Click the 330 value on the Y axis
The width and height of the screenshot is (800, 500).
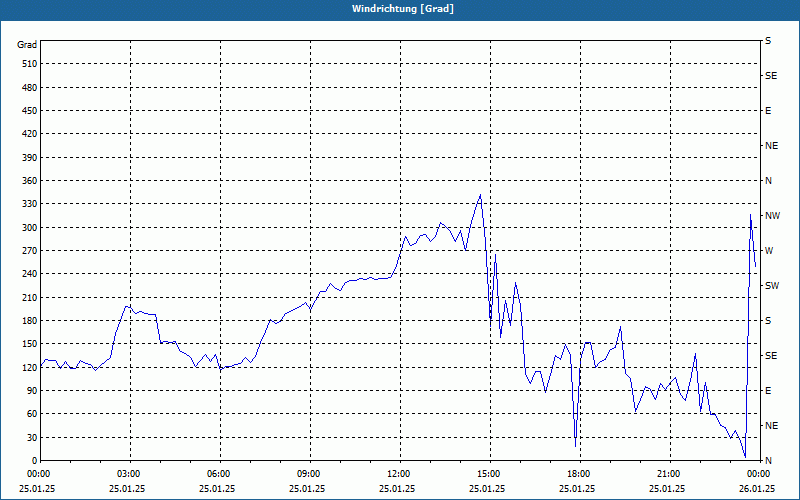[30, 204]
